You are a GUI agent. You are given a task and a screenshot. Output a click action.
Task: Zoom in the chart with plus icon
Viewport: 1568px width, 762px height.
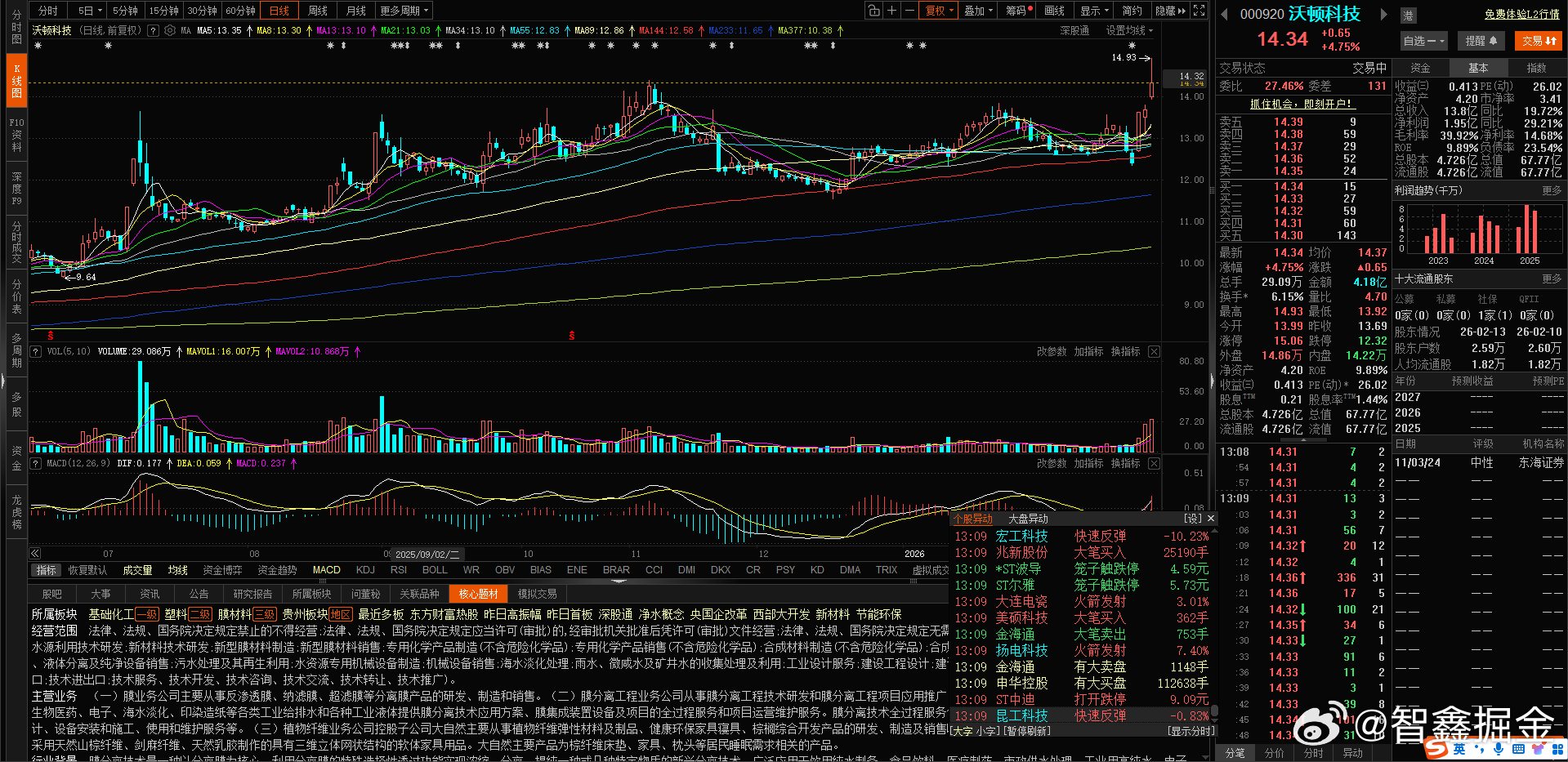892,11
